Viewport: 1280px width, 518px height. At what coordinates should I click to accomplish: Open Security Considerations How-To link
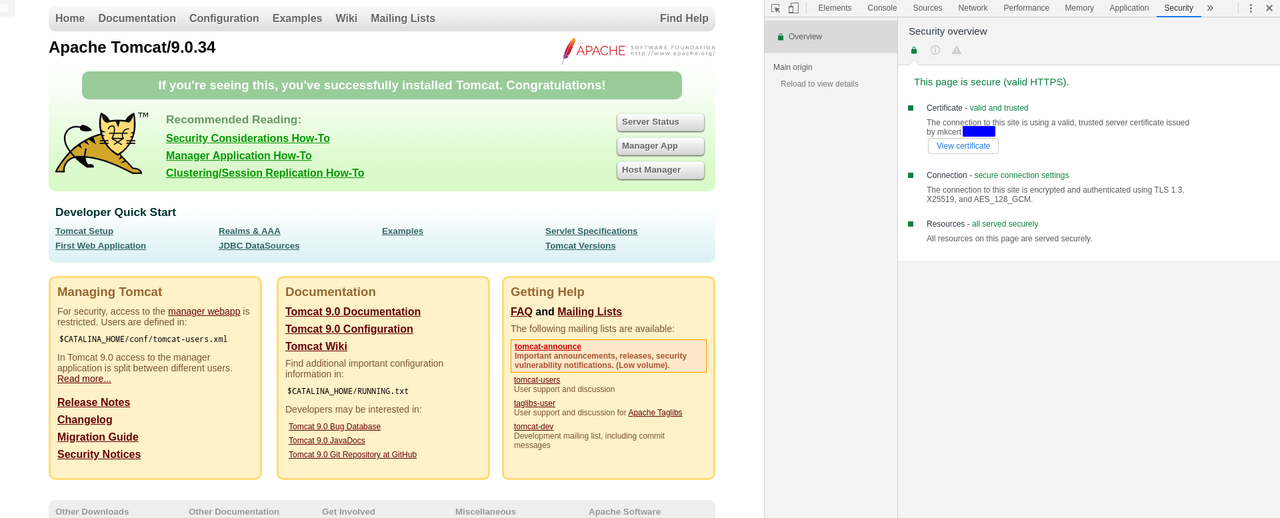click(248, 138)
